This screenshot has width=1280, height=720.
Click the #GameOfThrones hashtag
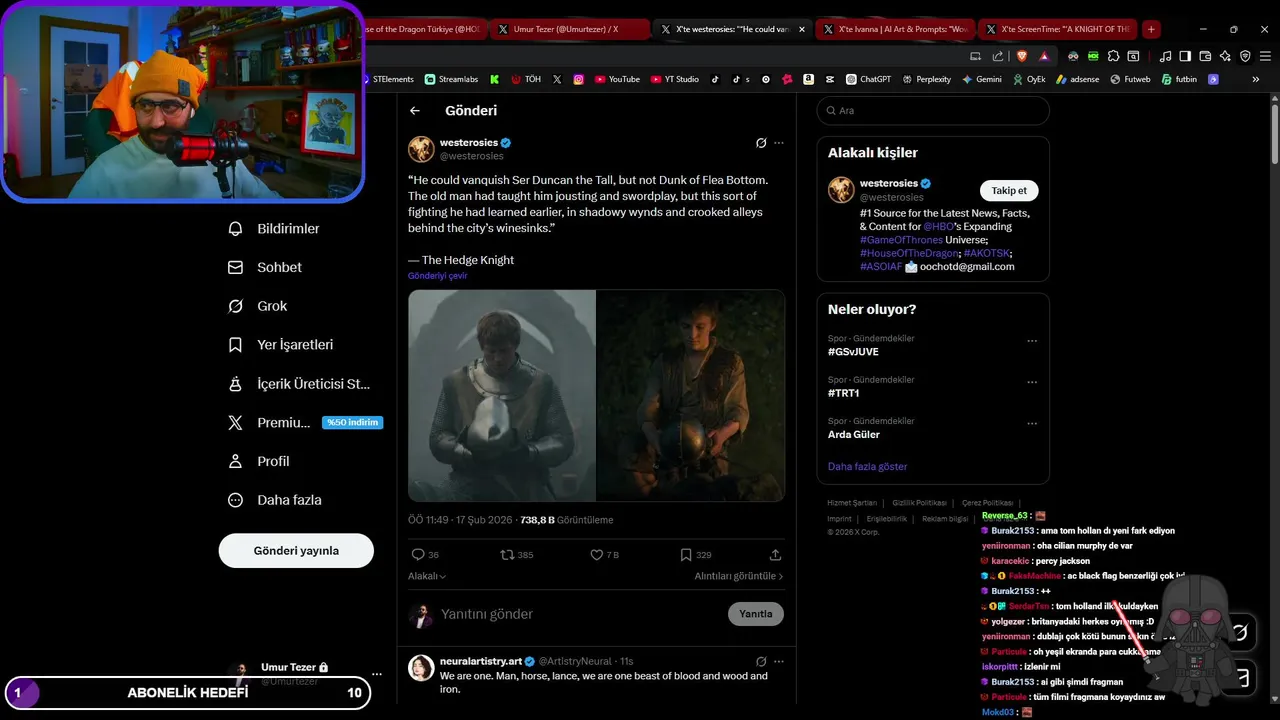tap(902, 240)
